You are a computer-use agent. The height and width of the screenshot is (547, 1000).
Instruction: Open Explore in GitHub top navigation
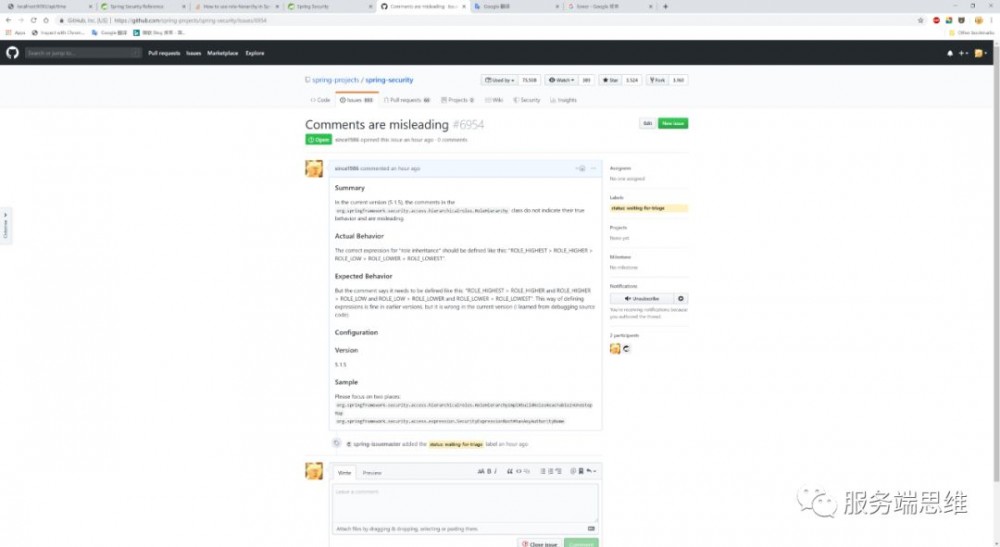coord(254,54)
